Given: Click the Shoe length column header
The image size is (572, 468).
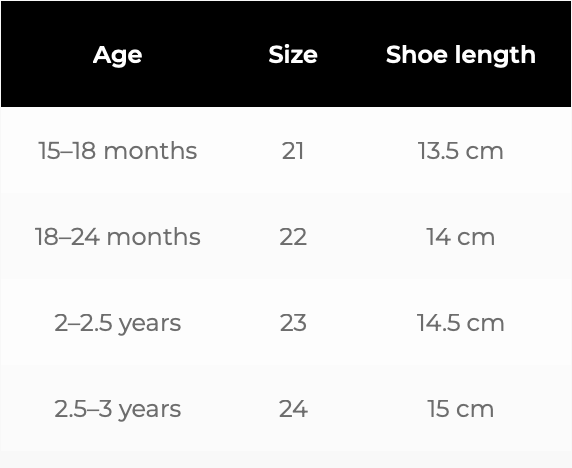Looking at the screenshot, I should (461, 55).
